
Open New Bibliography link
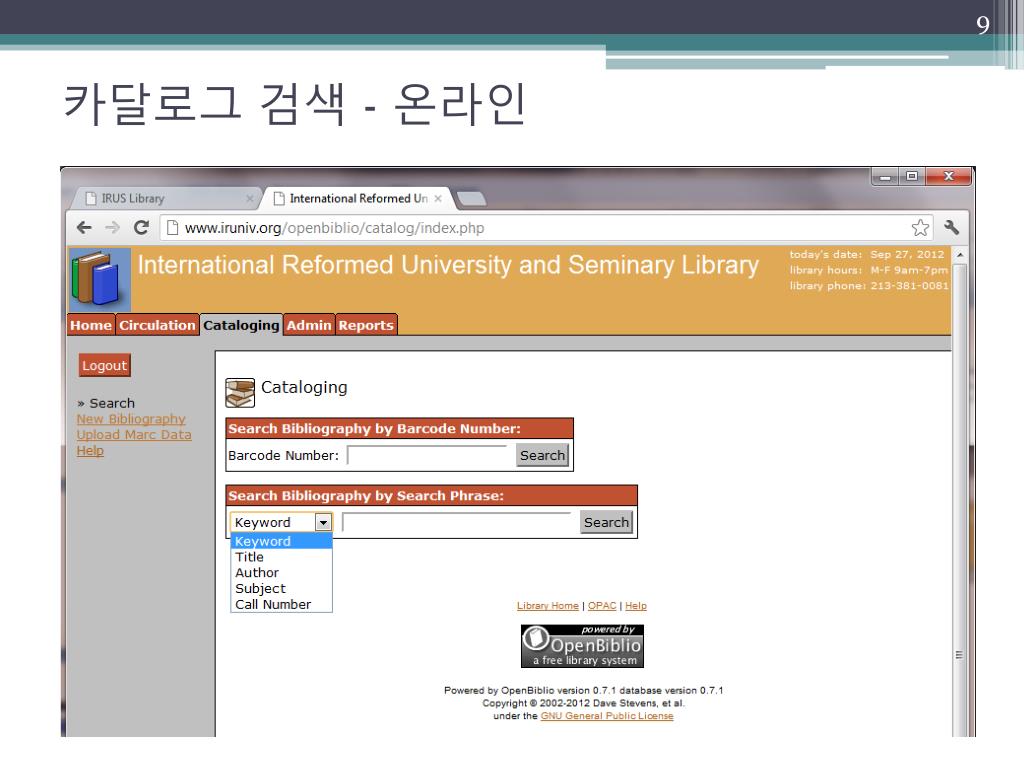tap(131, 419)
